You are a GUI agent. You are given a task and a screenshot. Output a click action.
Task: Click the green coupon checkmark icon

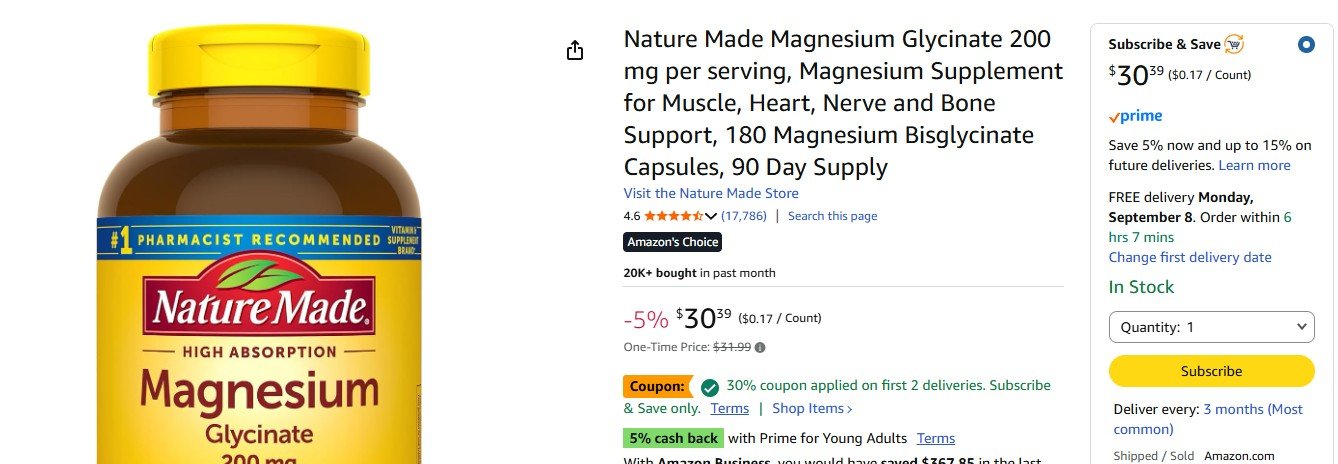pyautogui.click(x=710, y=387)
